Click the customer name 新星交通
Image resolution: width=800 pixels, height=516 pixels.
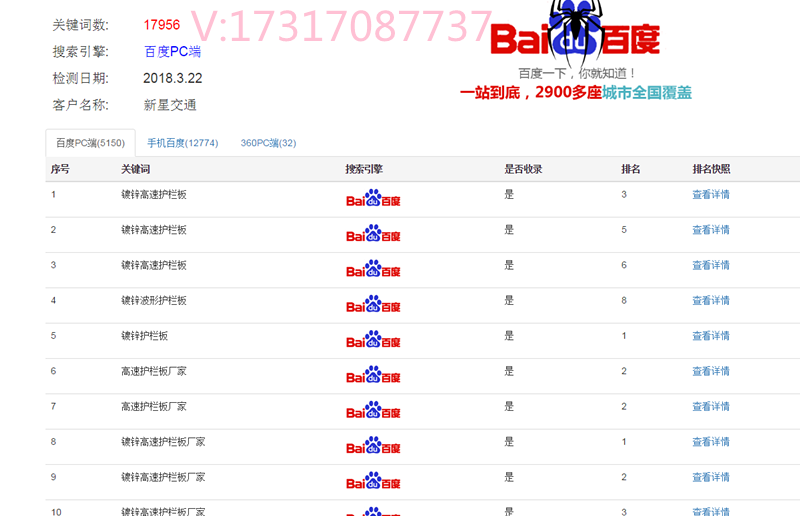click(x=170, y=105)
